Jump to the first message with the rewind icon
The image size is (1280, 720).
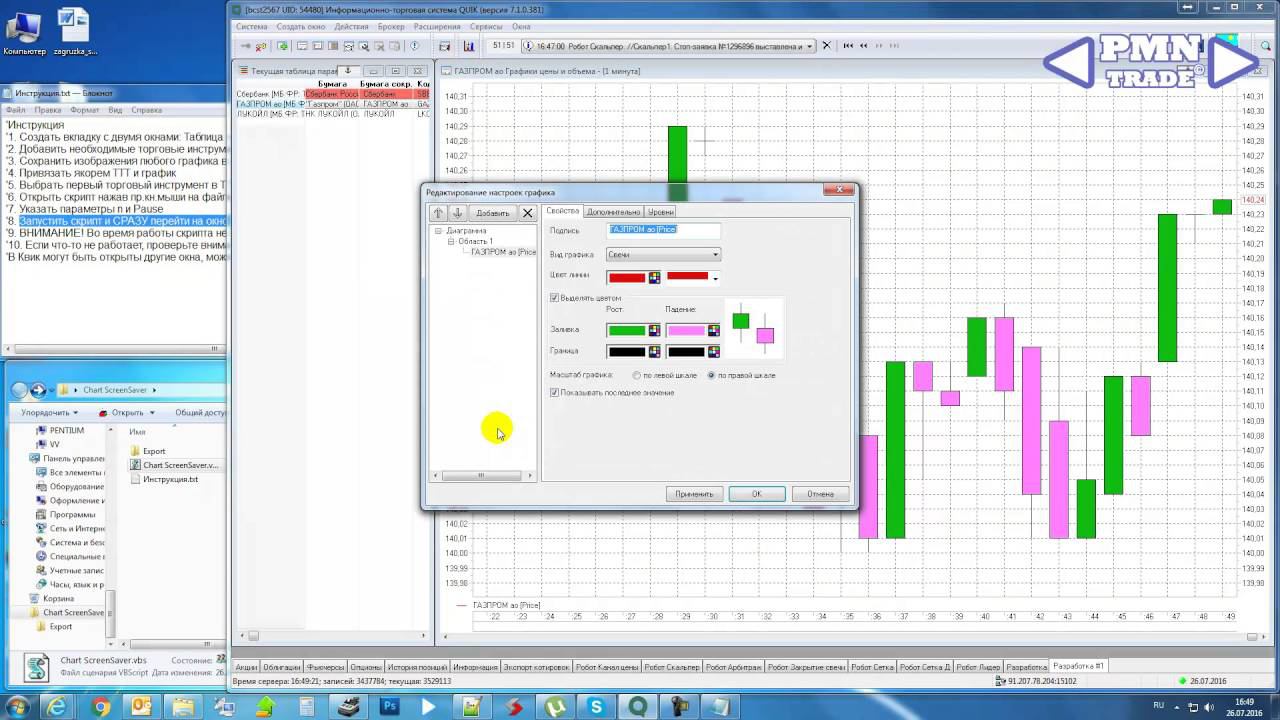pyautogui.click(x=848, y=46)
